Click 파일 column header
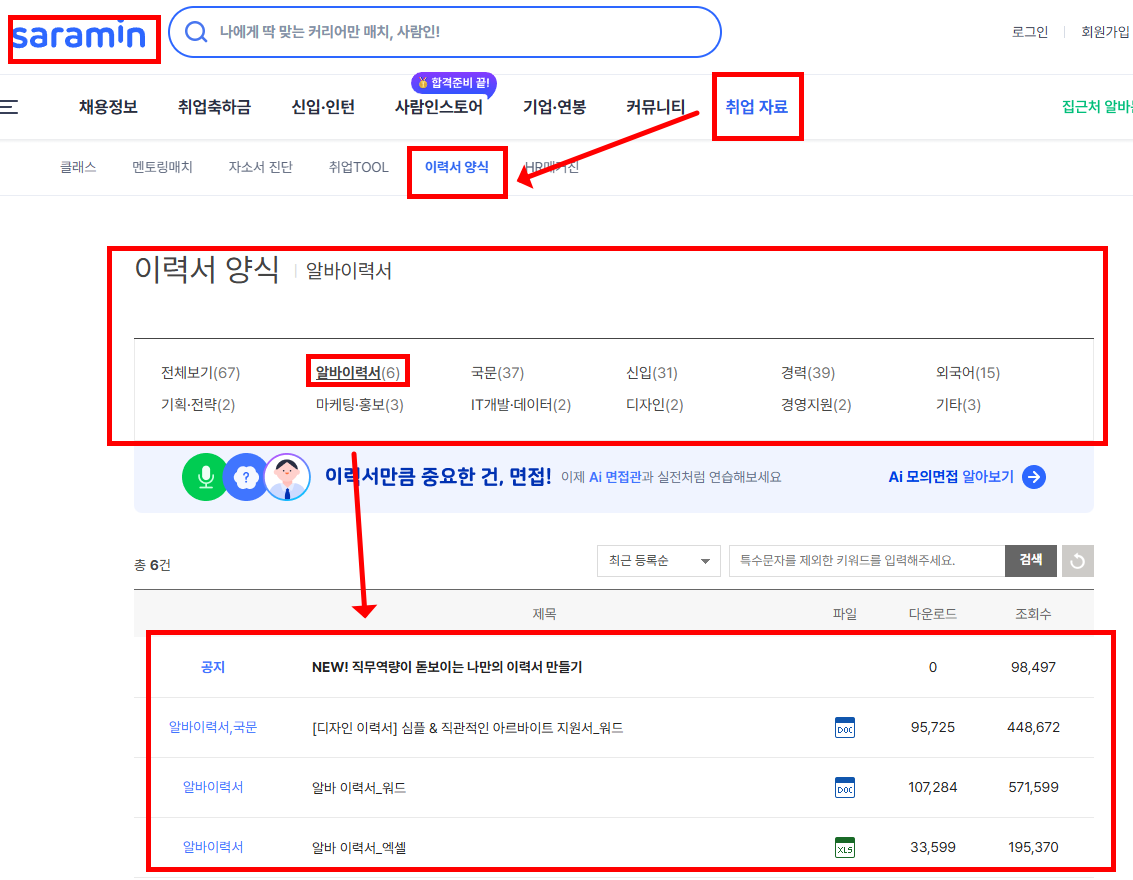The height and width of the screenshot is (880, 1133). point(845,614)
